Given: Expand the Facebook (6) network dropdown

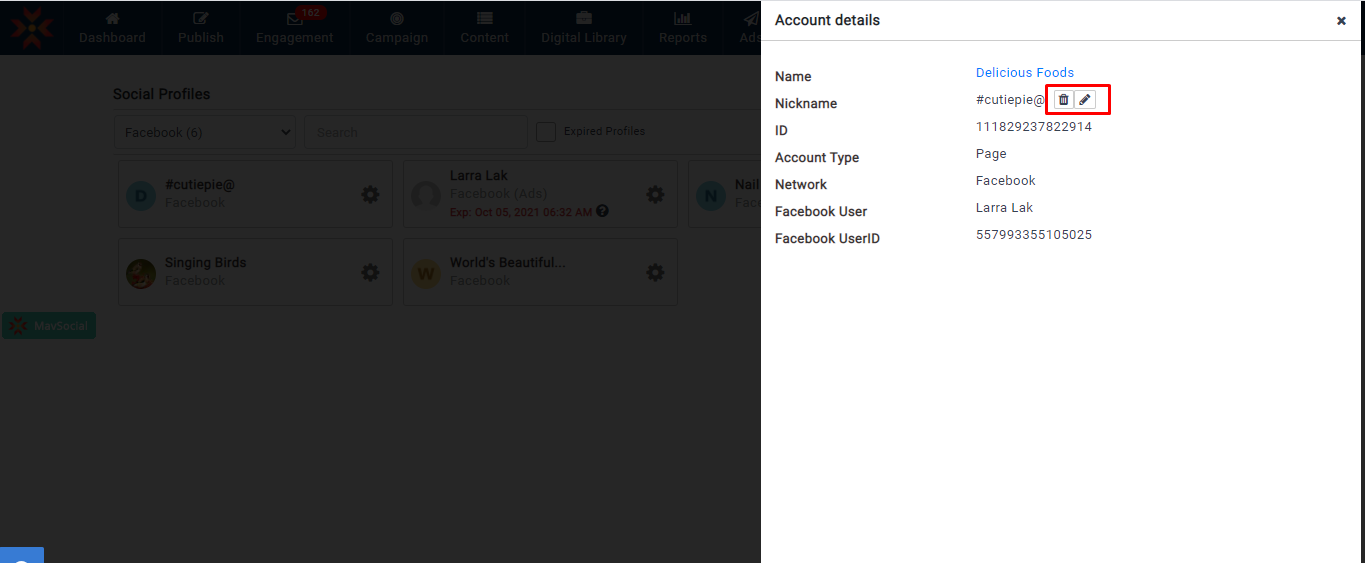Looking at the screenshot, I should pos(205,132).
